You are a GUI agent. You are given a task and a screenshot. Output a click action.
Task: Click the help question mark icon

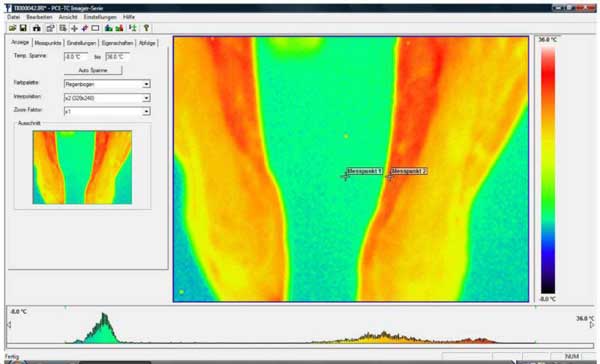146,28
